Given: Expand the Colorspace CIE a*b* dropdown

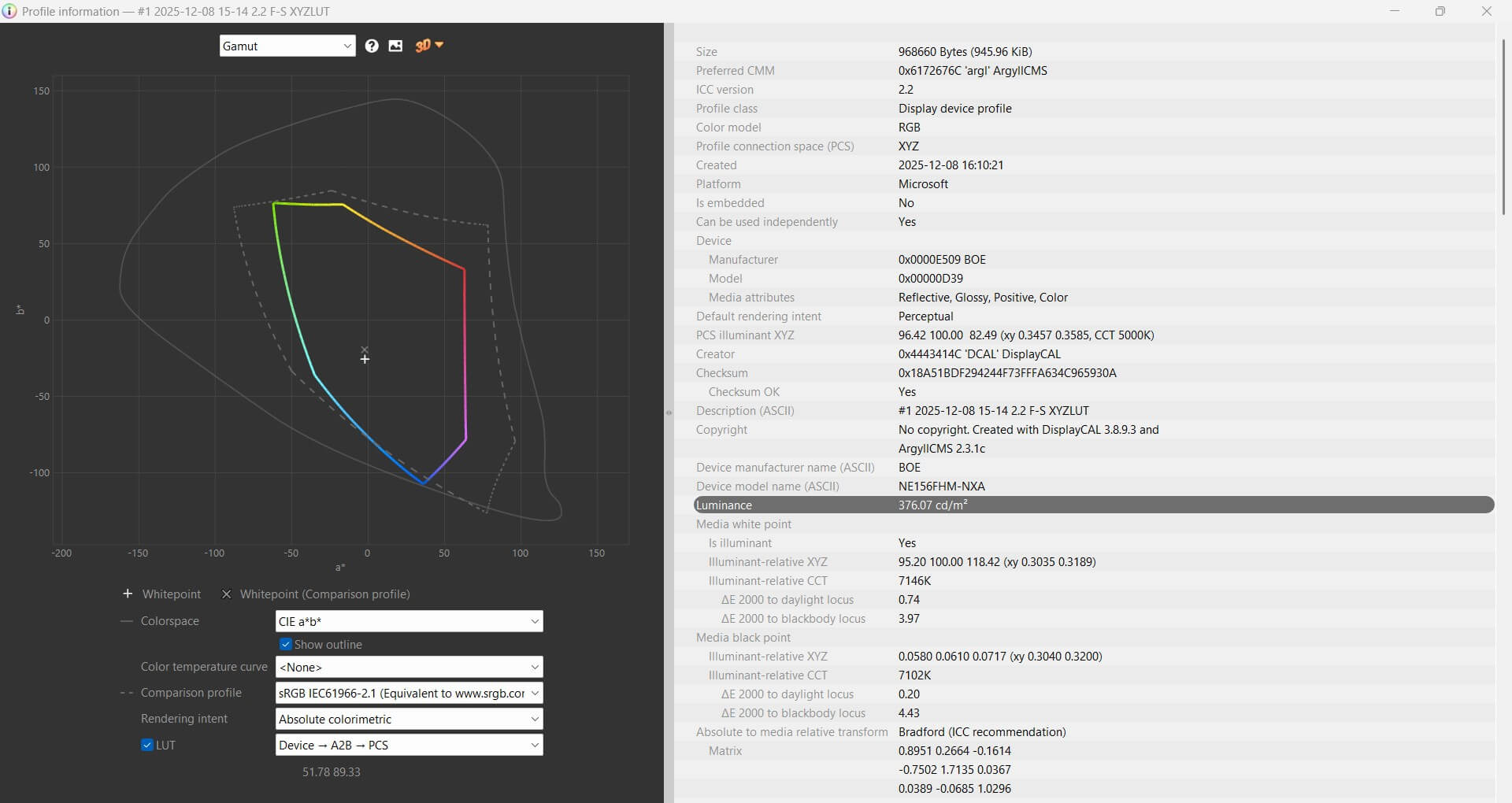Looking at the screenshot, I should (409, 621).
